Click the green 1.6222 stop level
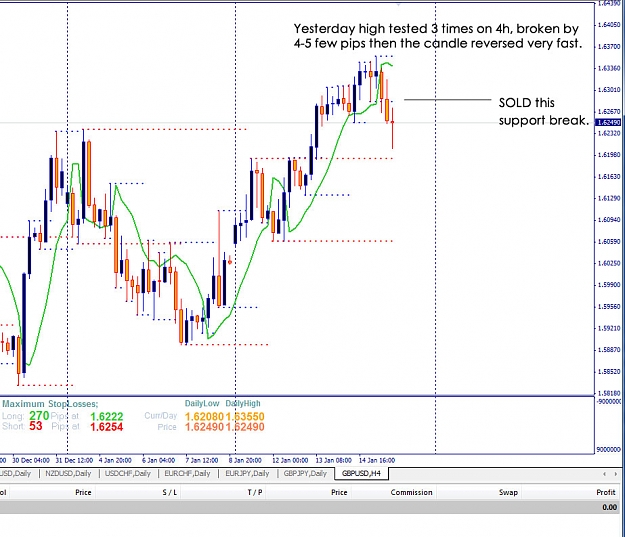The image size is (625, 537). (x=106, y=417)
